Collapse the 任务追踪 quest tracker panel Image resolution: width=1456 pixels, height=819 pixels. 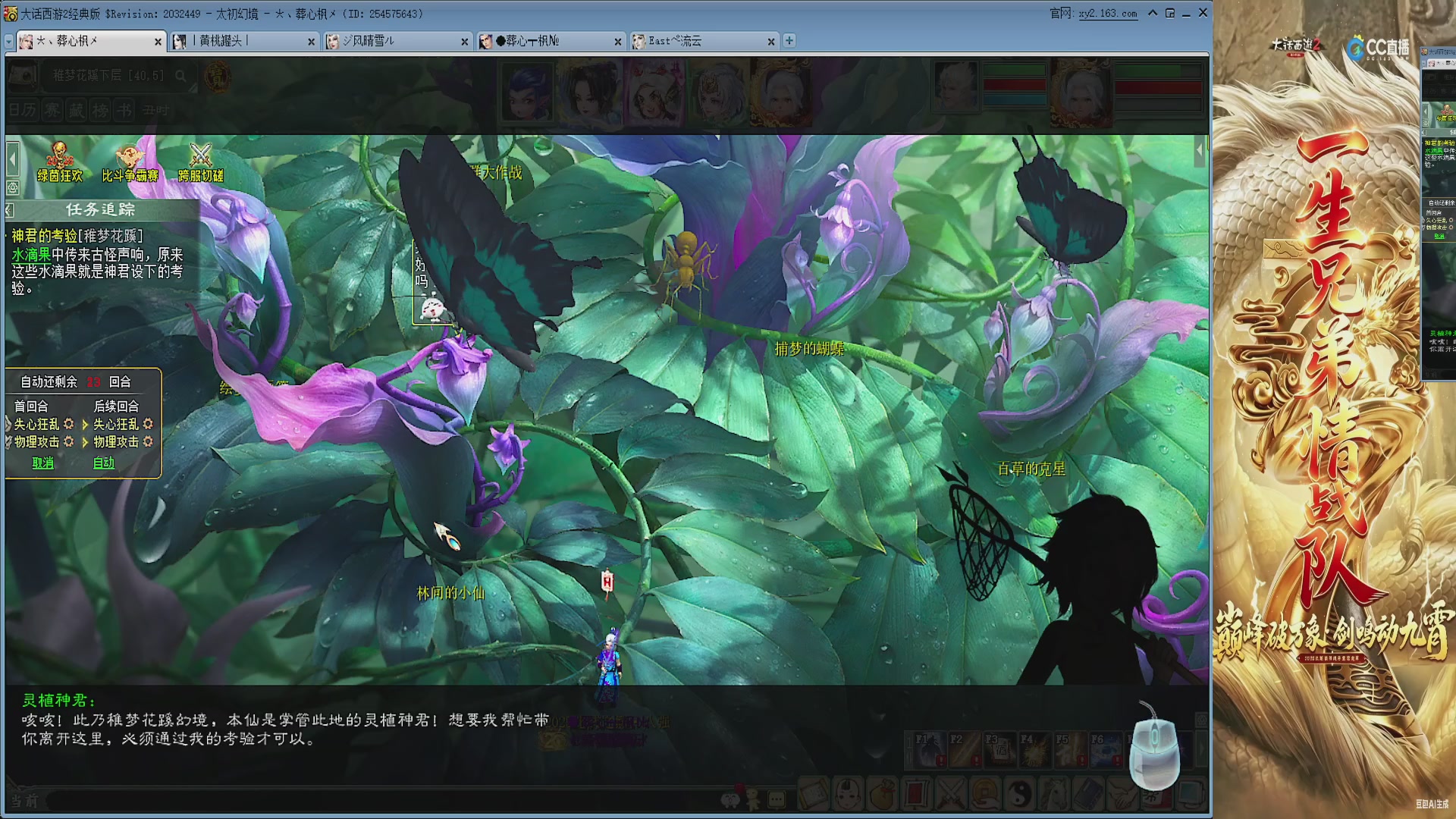tap(10, 210)
